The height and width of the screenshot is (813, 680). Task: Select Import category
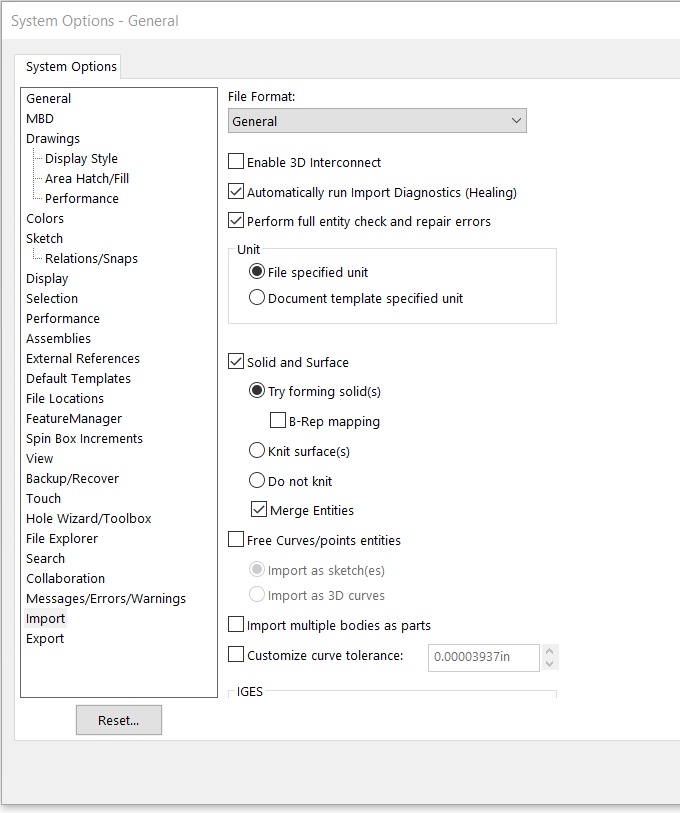coord(46,619)
